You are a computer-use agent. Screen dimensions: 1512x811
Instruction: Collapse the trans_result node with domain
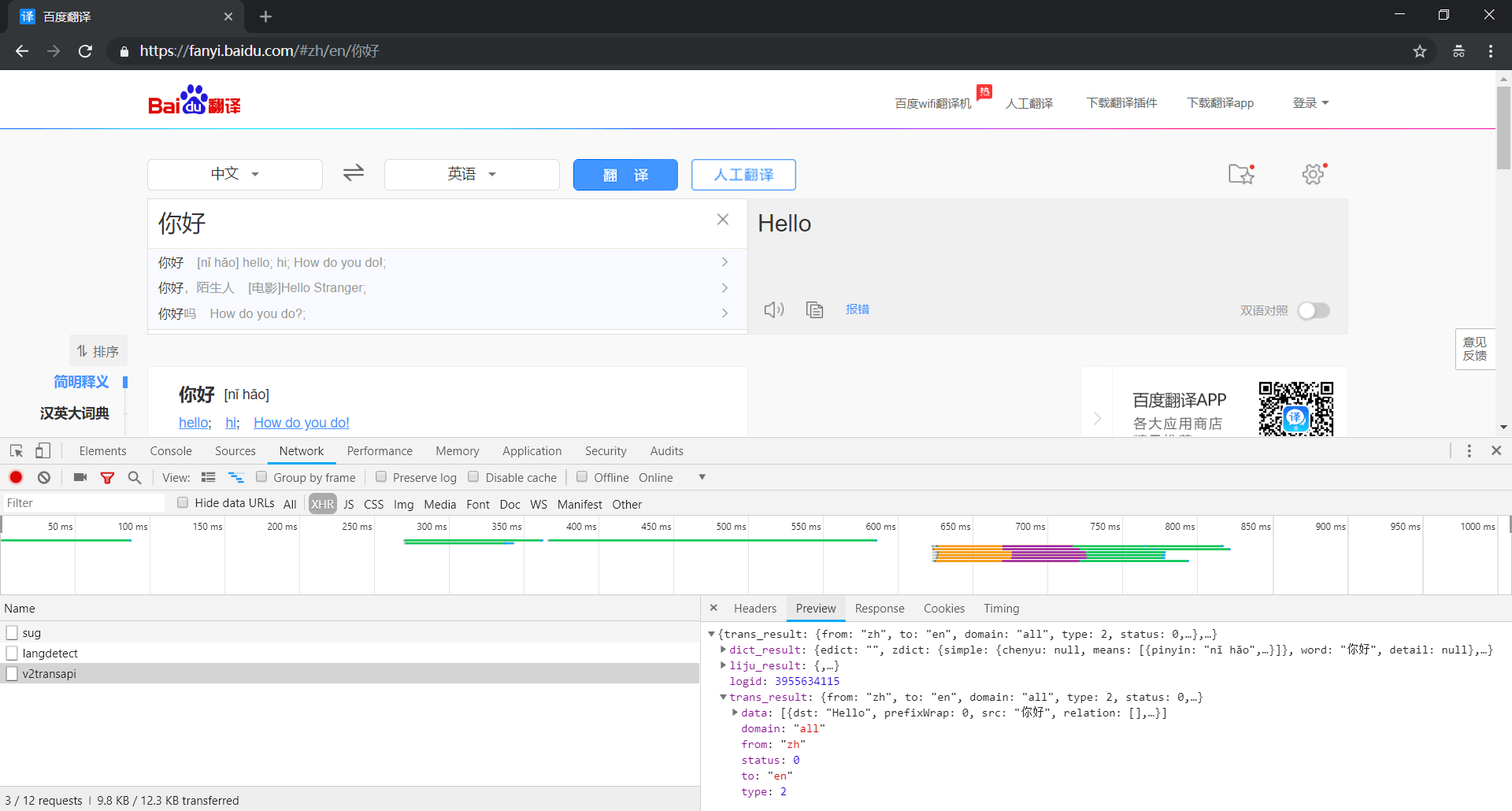(x=723, y=697)
